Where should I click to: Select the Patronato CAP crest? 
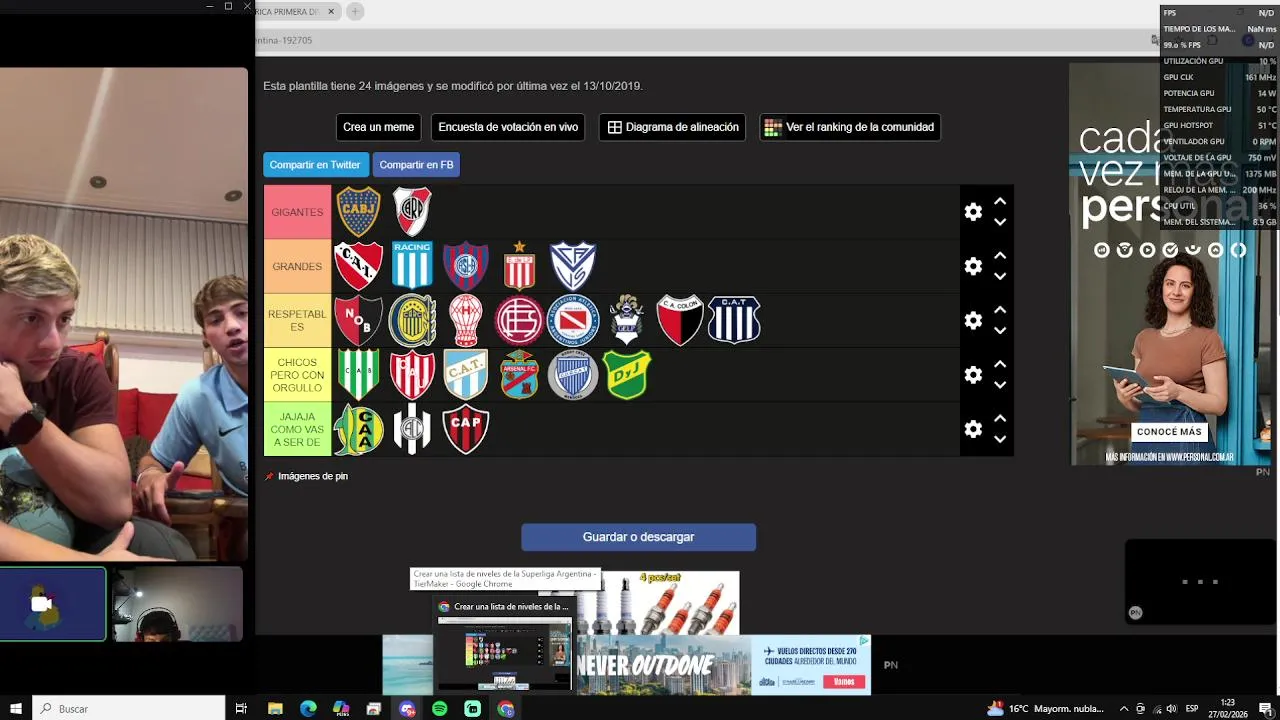tap(465, 428)
